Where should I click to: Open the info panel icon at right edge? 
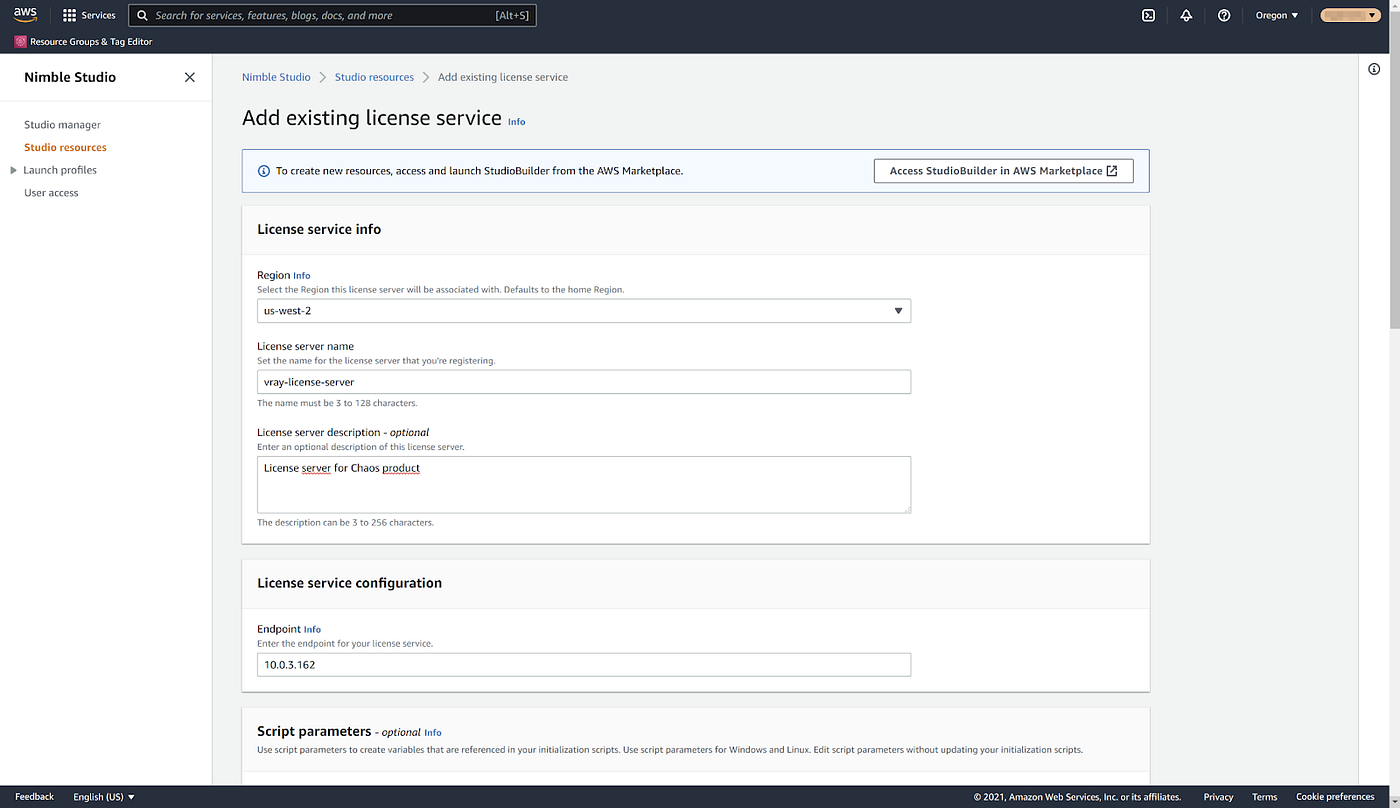click(1374, 69)
